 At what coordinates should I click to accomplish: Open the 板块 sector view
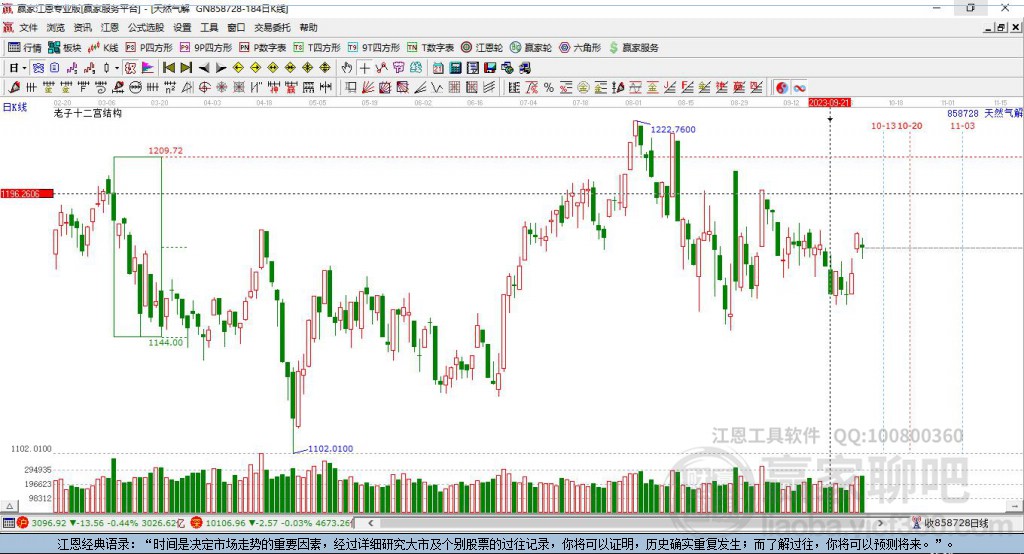click(x=64, y=48)
